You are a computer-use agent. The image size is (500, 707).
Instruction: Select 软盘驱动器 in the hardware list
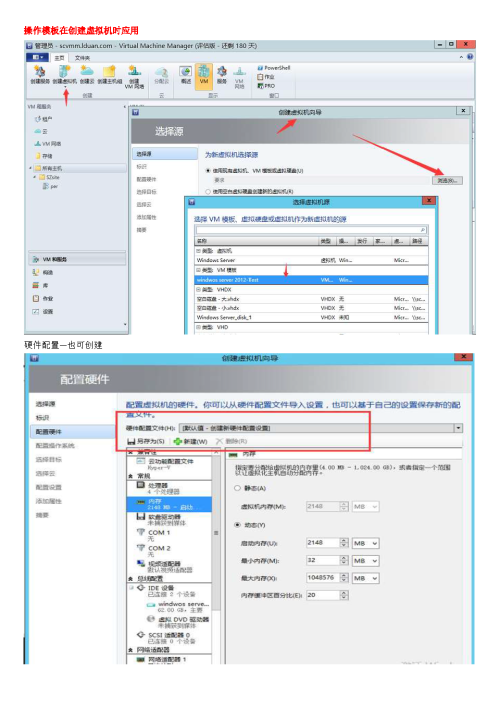coord(169,519)
